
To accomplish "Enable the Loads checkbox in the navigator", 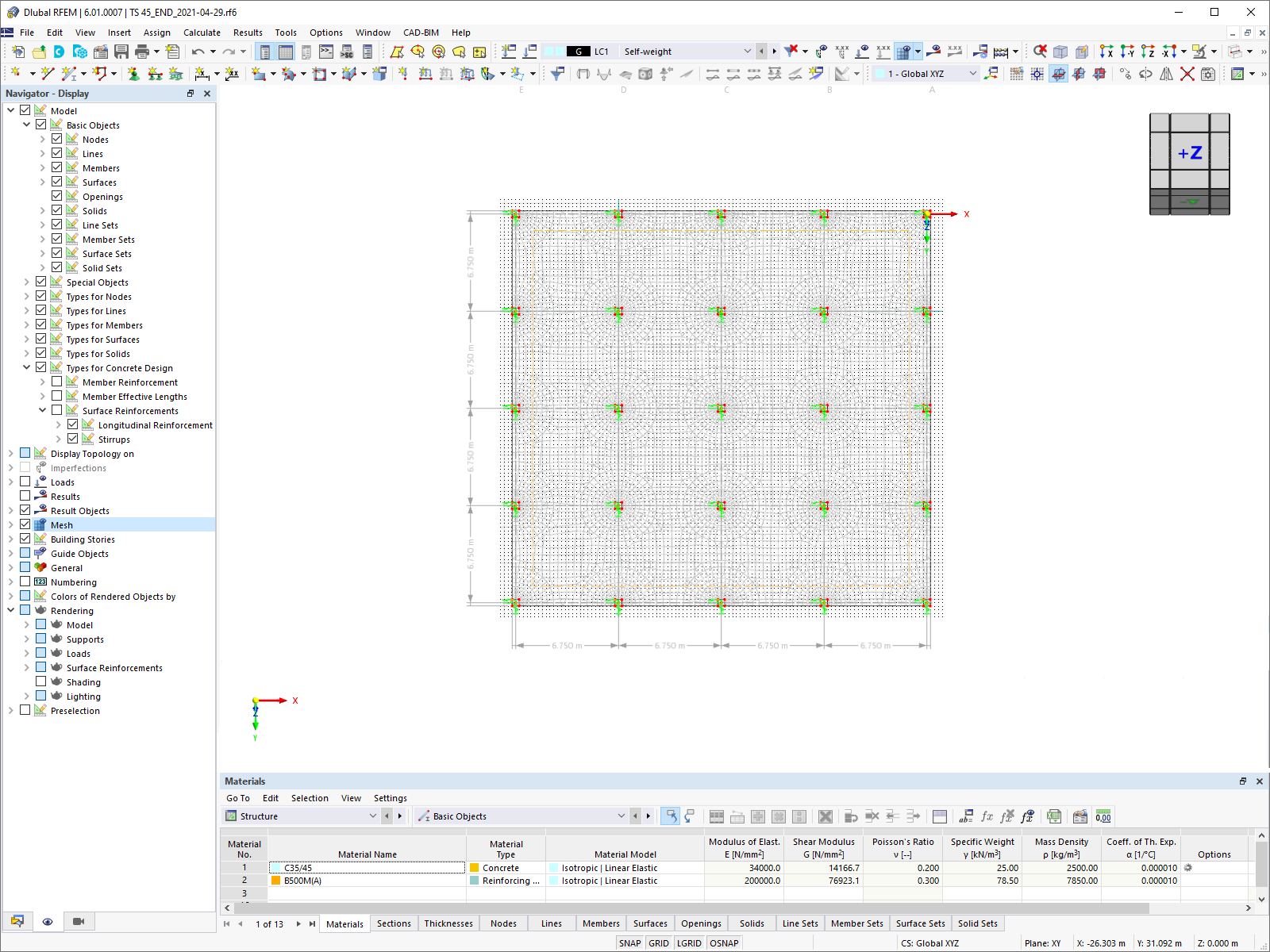I will click(x=25, y=482).
